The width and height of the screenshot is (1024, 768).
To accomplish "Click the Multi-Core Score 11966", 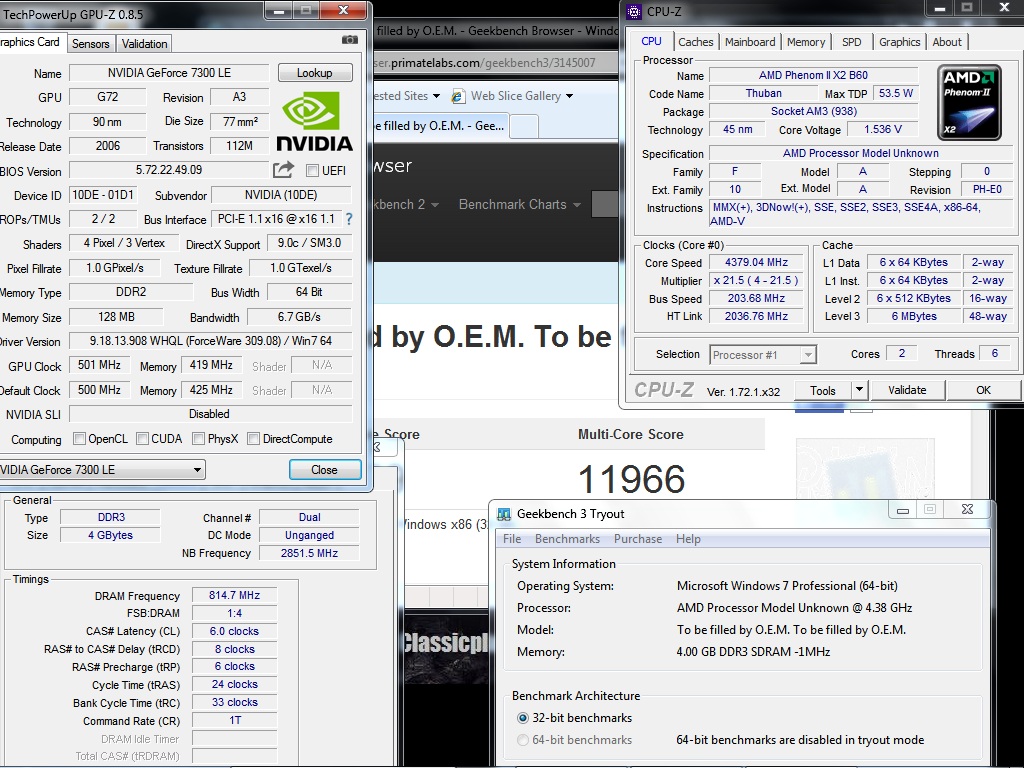I will click(632, 479).
